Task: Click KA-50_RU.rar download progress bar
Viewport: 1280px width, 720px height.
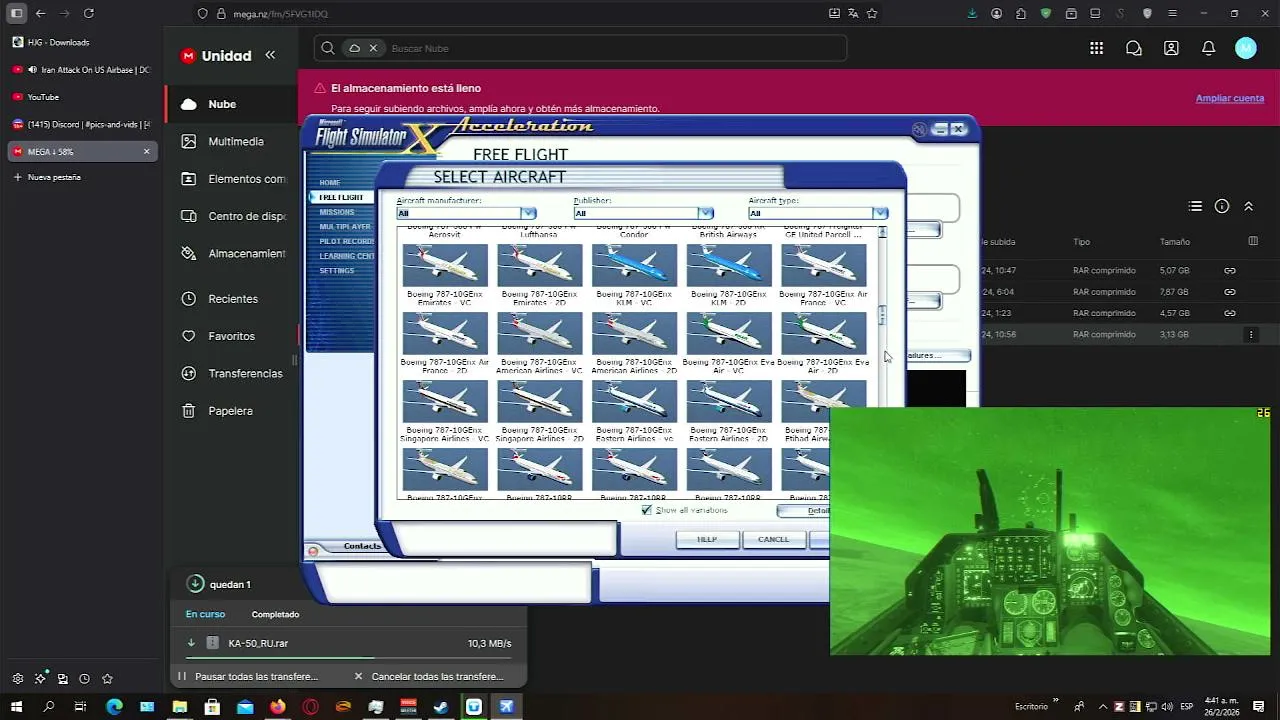Action: tap(347, 658)
